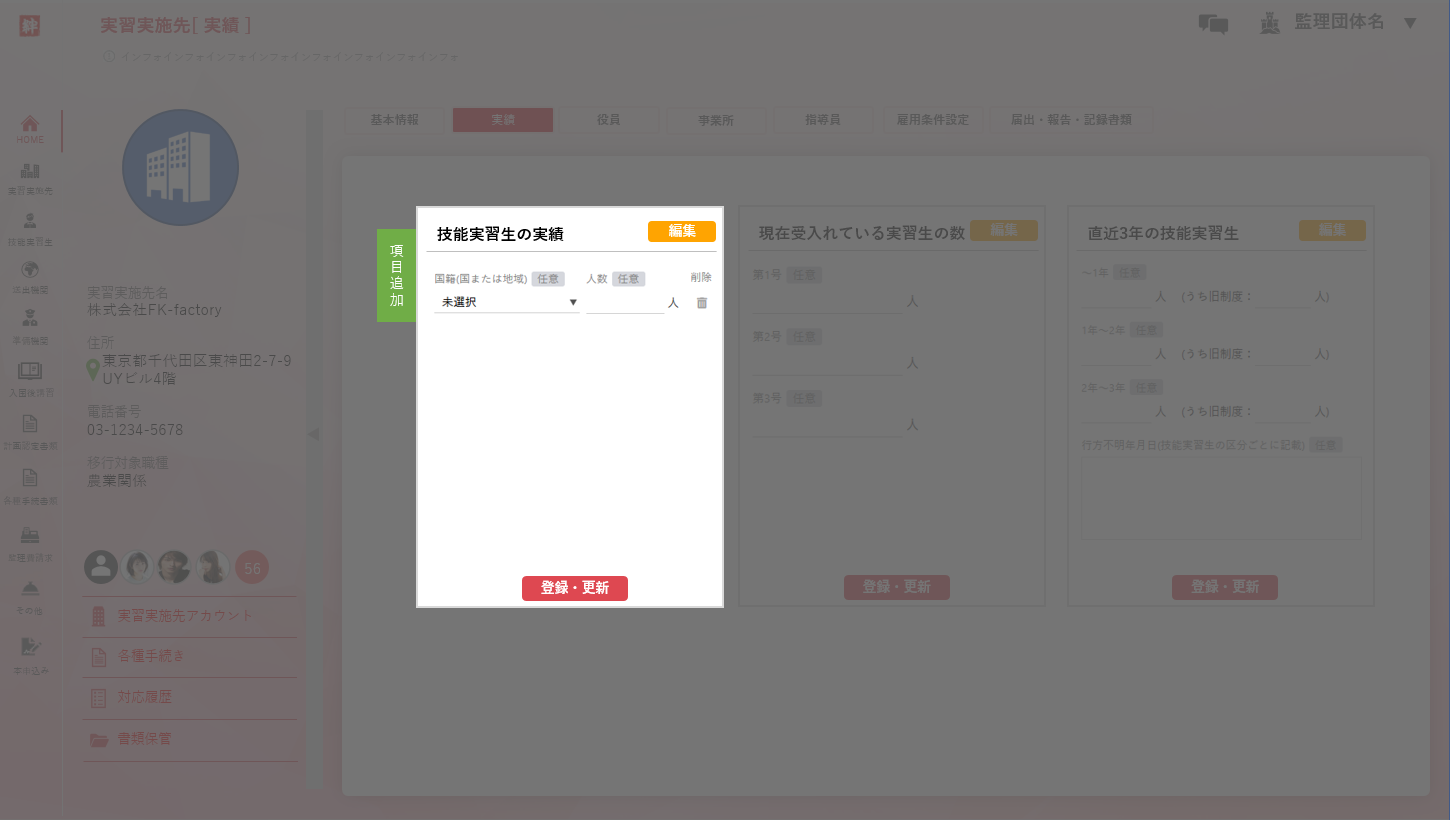Click the app logo at top left
This screenshot has width=1450, height=820.
[30, 26]
